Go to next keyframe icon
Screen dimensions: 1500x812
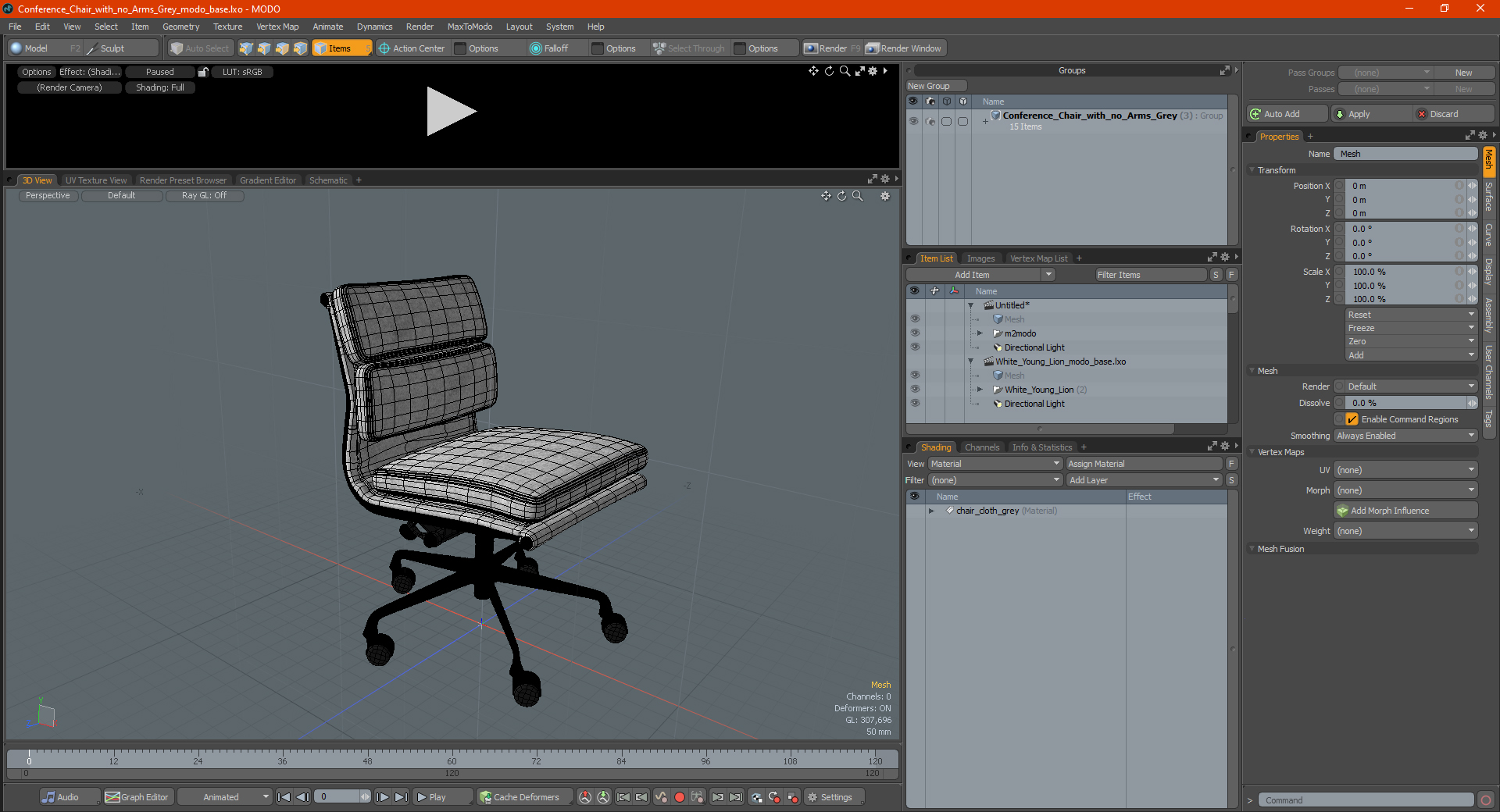[718, 797]
